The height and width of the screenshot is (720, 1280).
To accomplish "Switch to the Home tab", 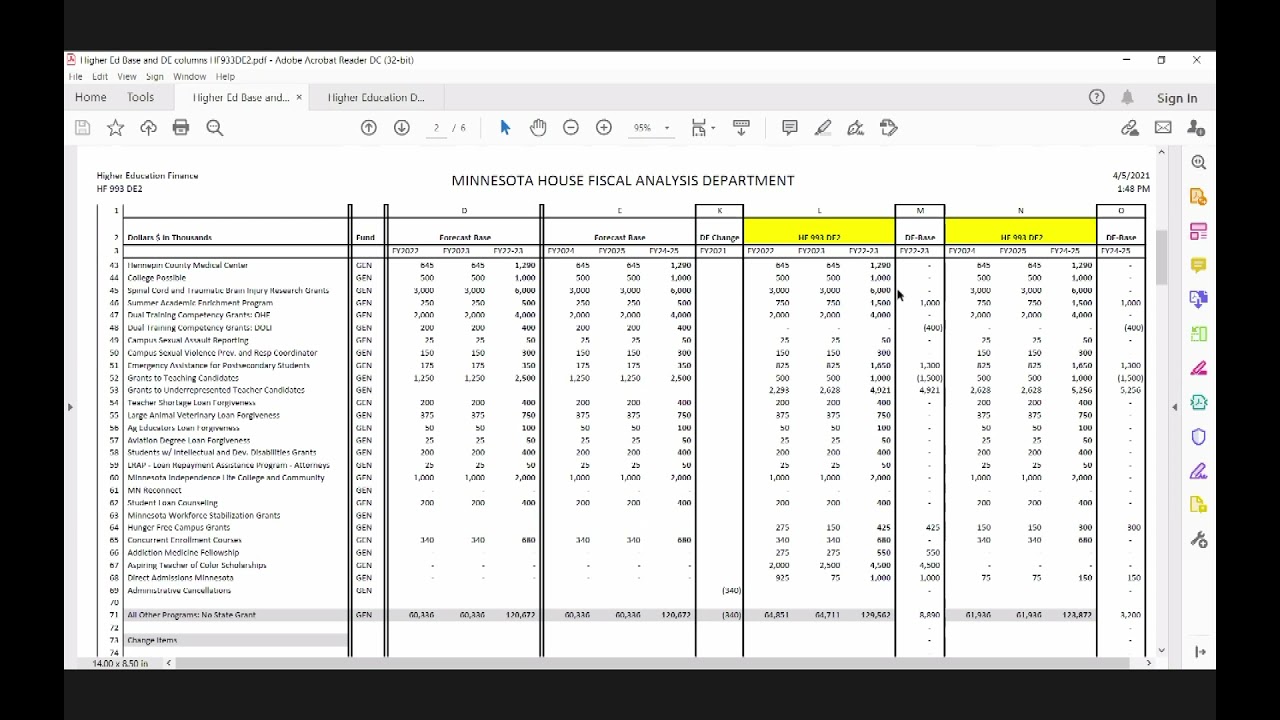I will pos(90,97).
